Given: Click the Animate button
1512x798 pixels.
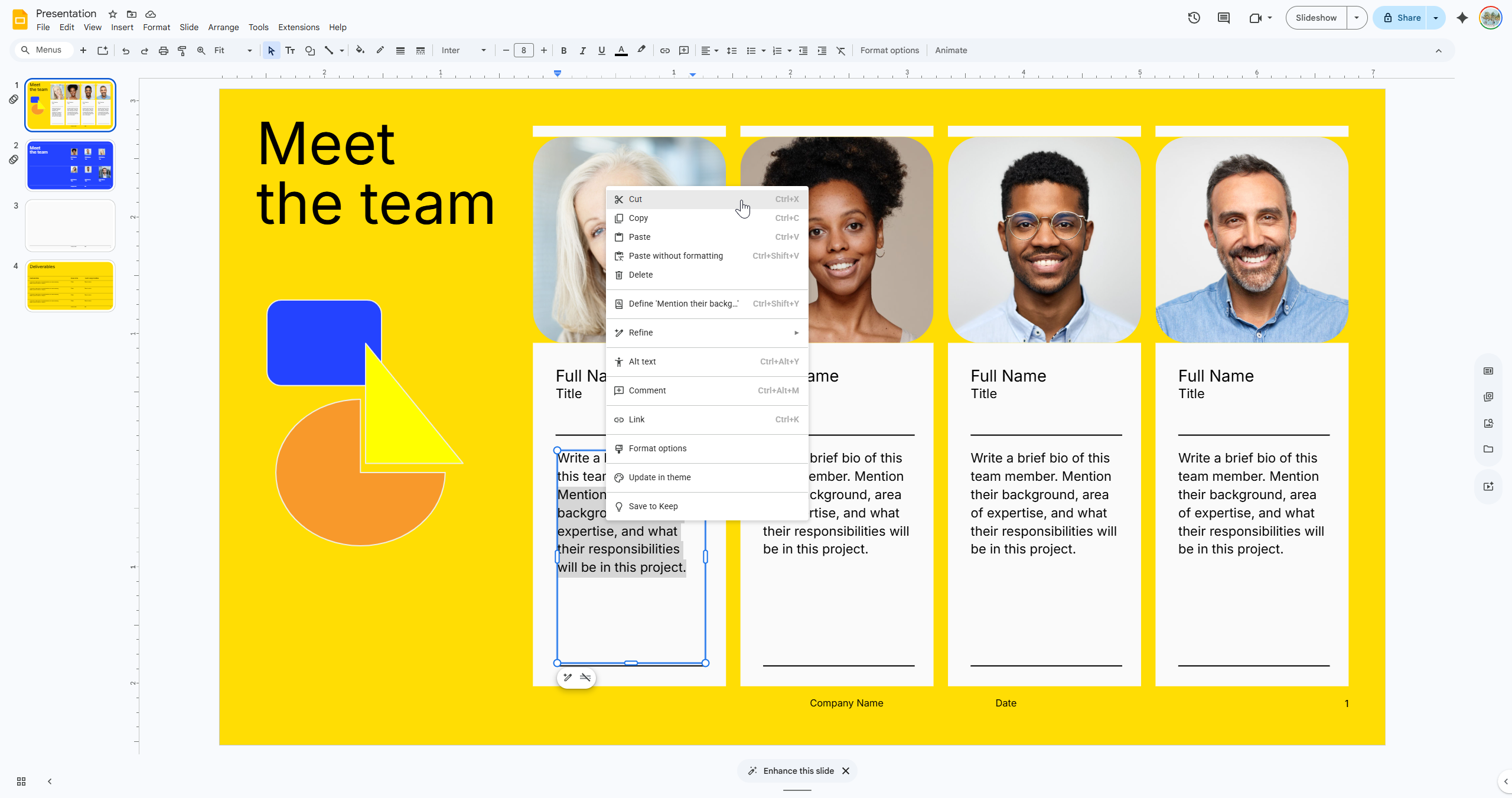Looking at the screenshot, I should tap(951, 51).
